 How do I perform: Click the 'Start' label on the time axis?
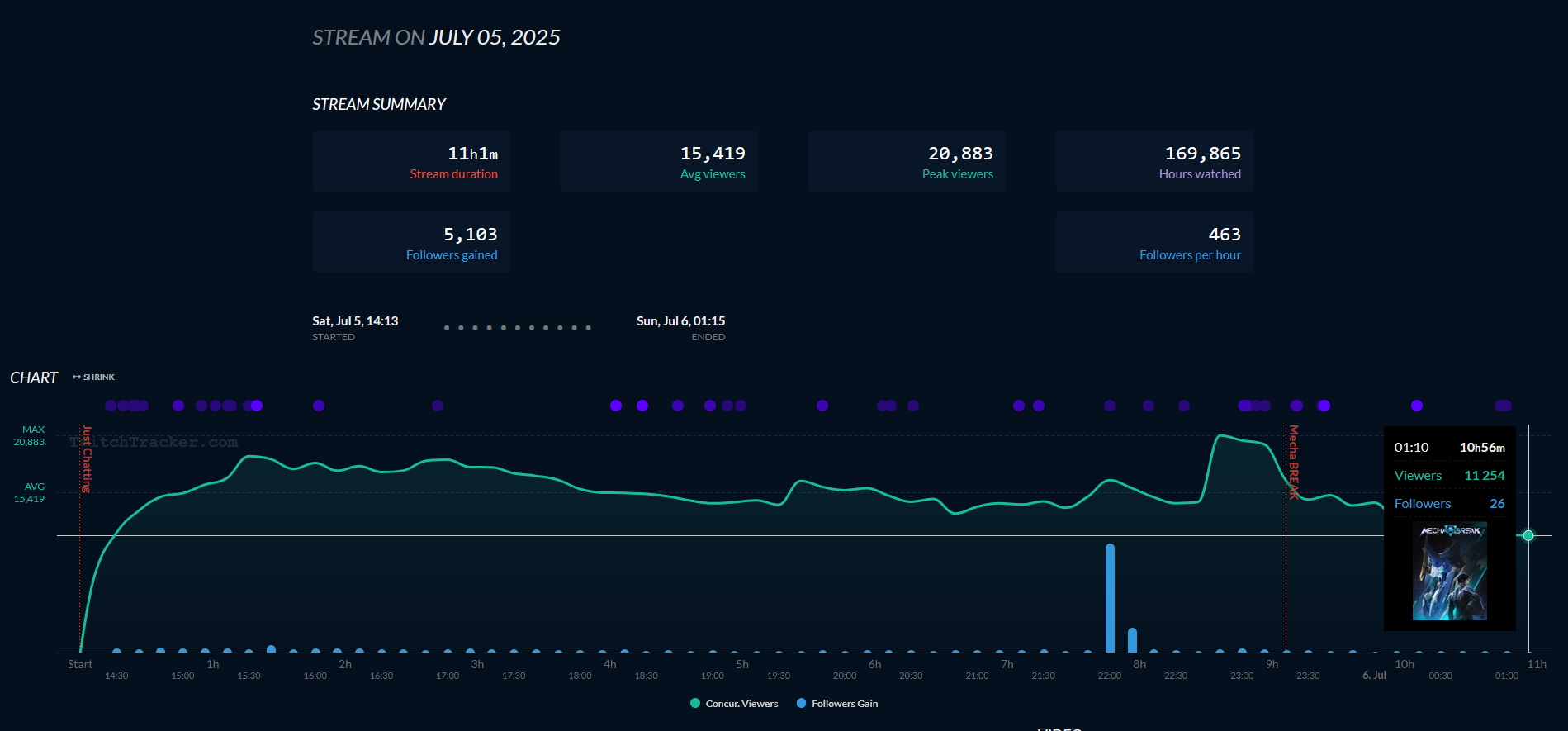tap(80, 665)
